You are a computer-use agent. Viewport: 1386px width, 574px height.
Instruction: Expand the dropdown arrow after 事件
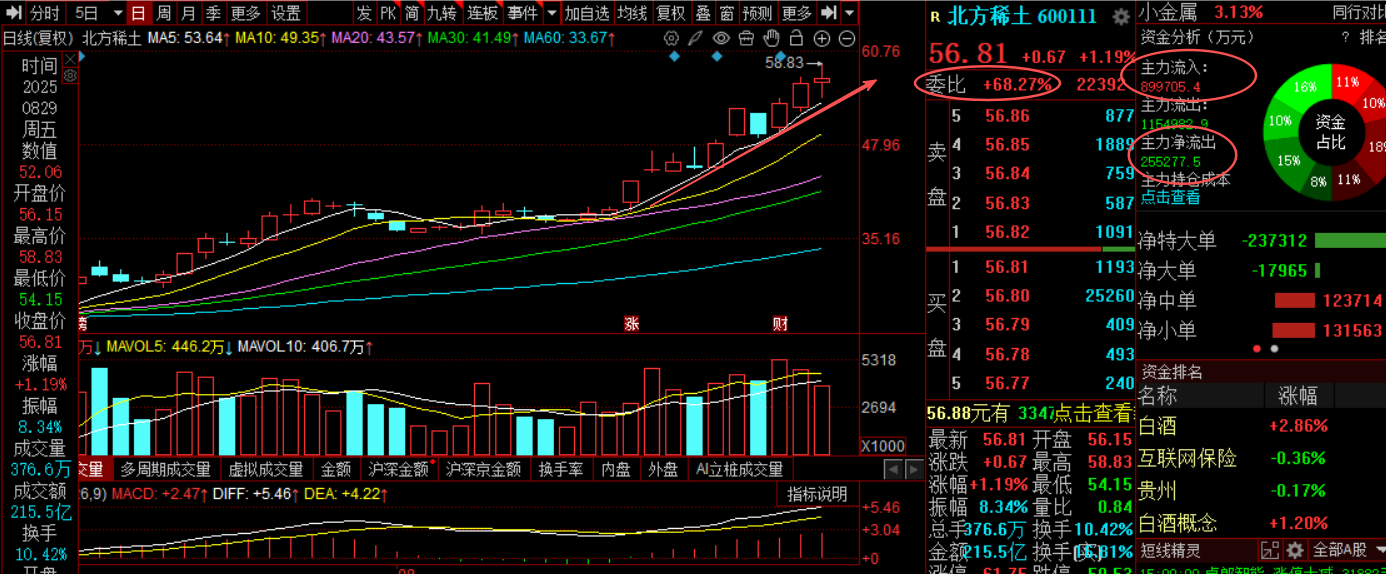(551, 13)
